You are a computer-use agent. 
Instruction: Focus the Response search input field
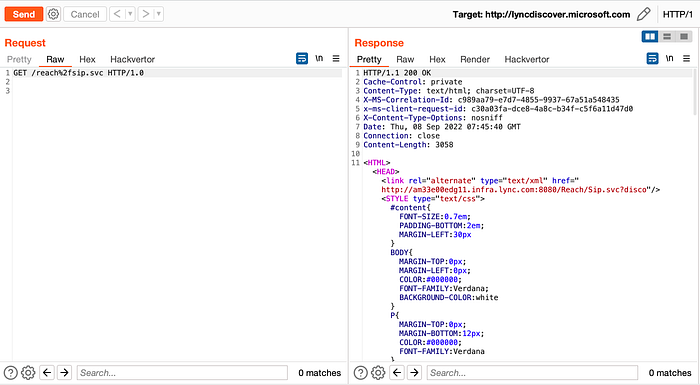click(532, 372)
